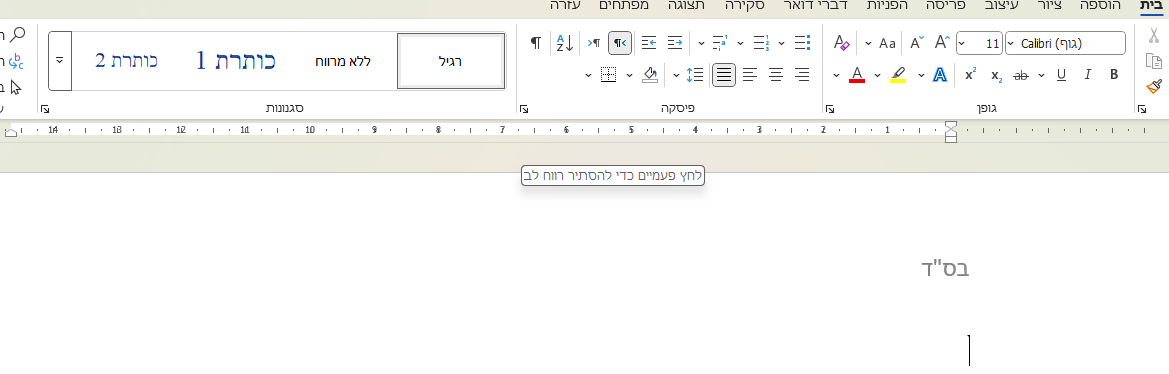Click the Select arrow cursor icon

tap(16, 87)
